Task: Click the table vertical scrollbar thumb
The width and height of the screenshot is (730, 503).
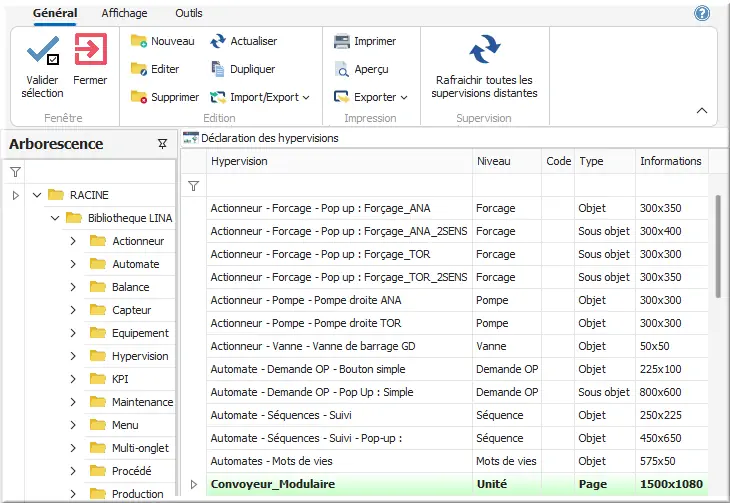Action: pos(717,246)
